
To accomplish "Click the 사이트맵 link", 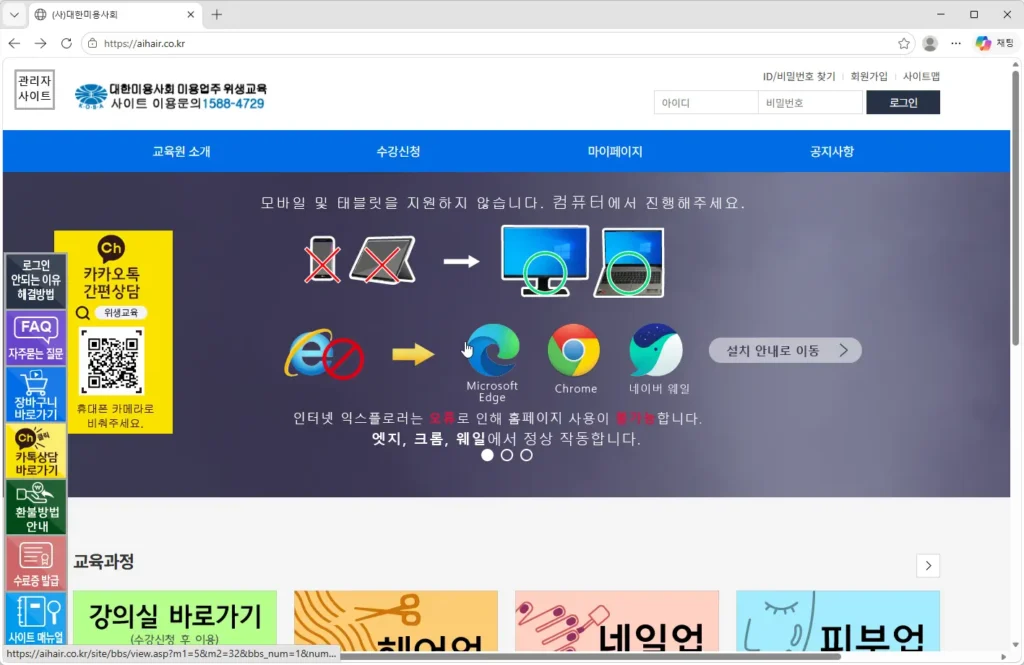I will [x=921, y=76].
